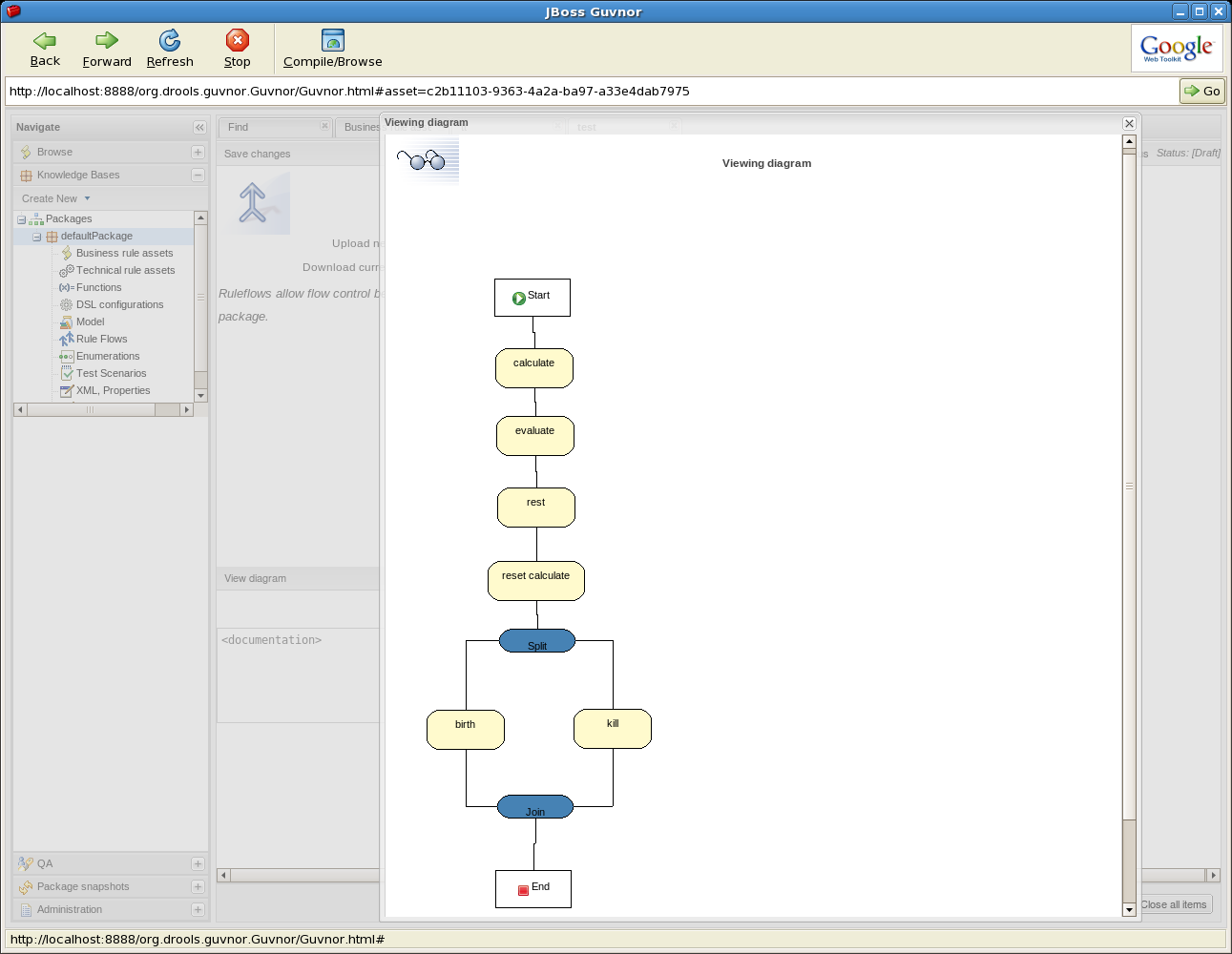Open Technical rule assets
This screenshot has width=1232, height=954.
click(125, 271)
